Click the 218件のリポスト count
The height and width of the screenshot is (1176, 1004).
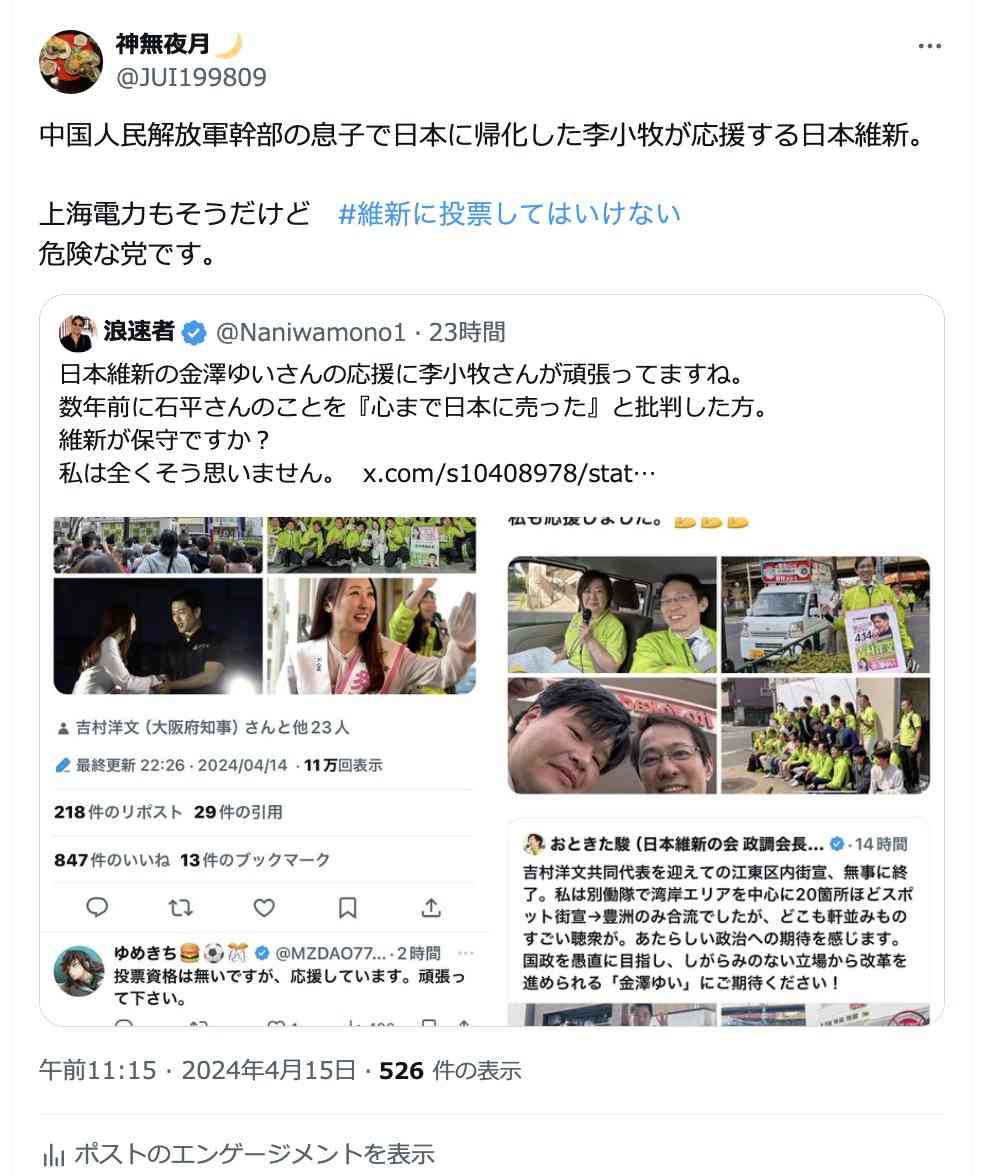pos(118,812)
